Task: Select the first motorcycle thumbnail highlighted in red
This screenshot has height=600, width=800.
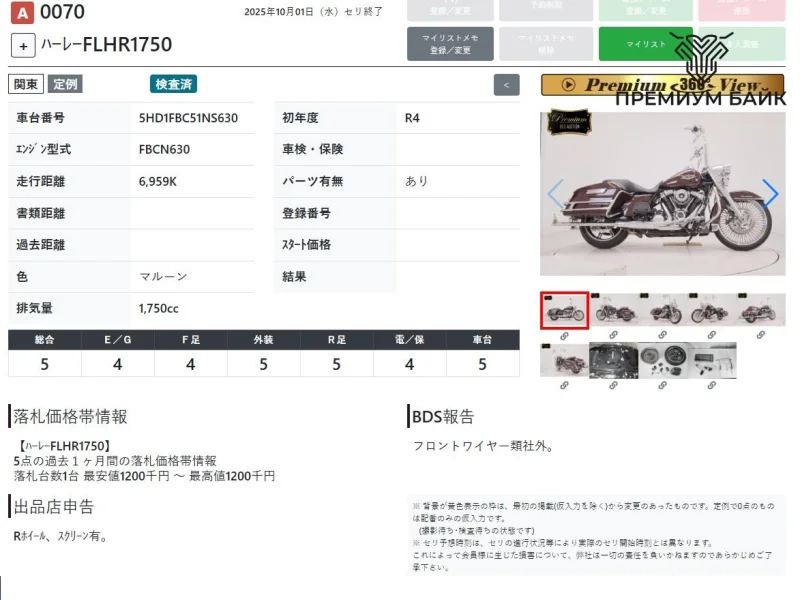Action: [x=564, y=310]
